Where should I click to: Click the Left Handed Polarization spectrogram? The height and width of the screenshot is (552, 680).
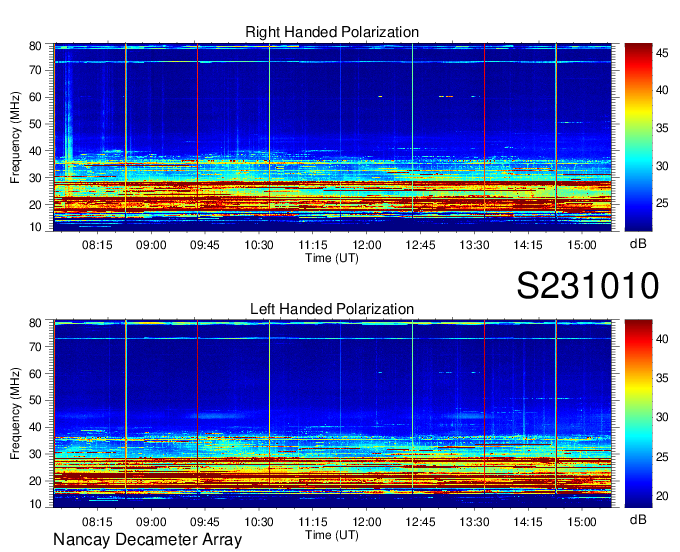(332, 414)
